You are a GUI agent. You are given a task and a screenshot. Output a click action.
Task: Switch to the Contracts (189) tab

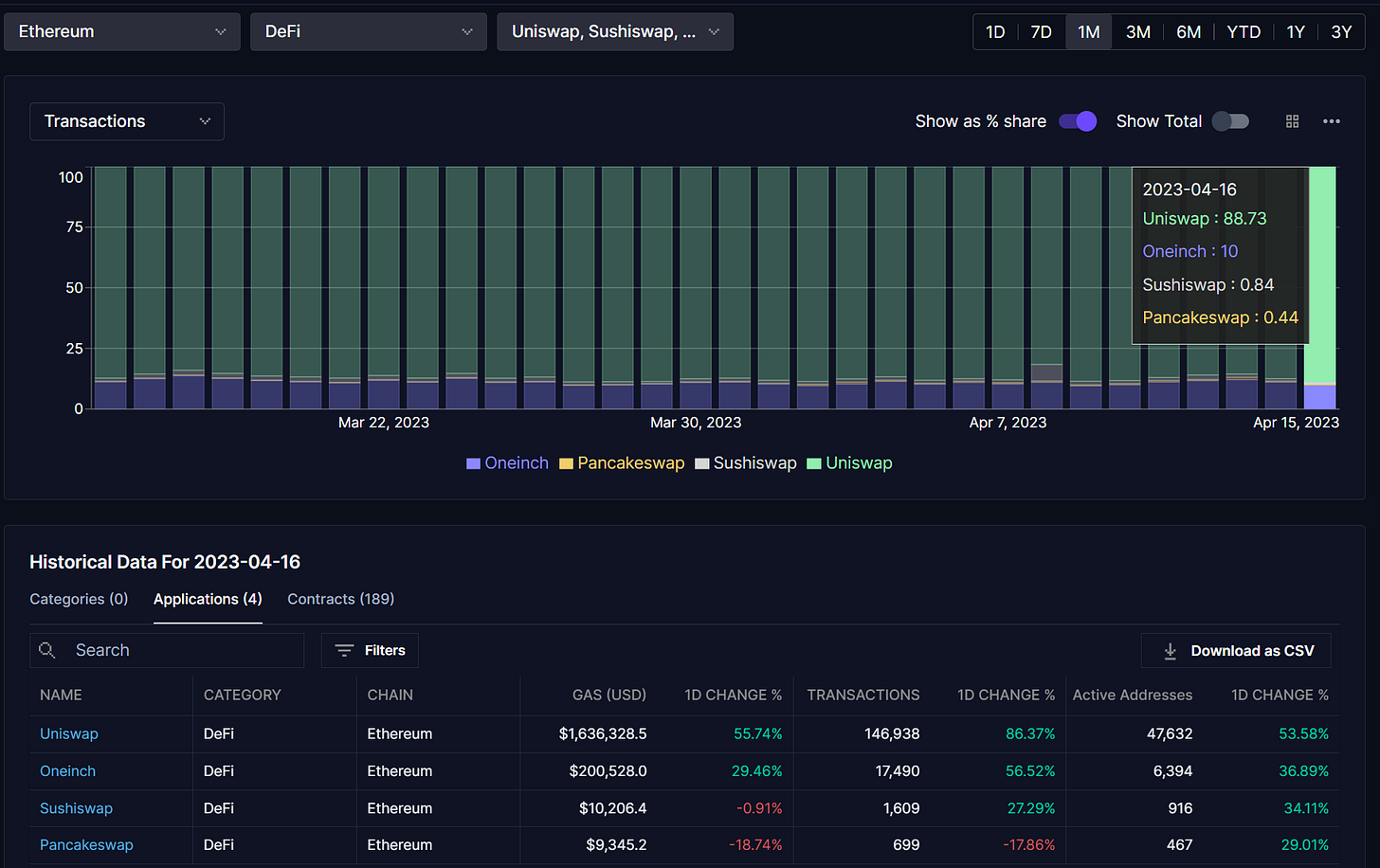coord(340,599)
